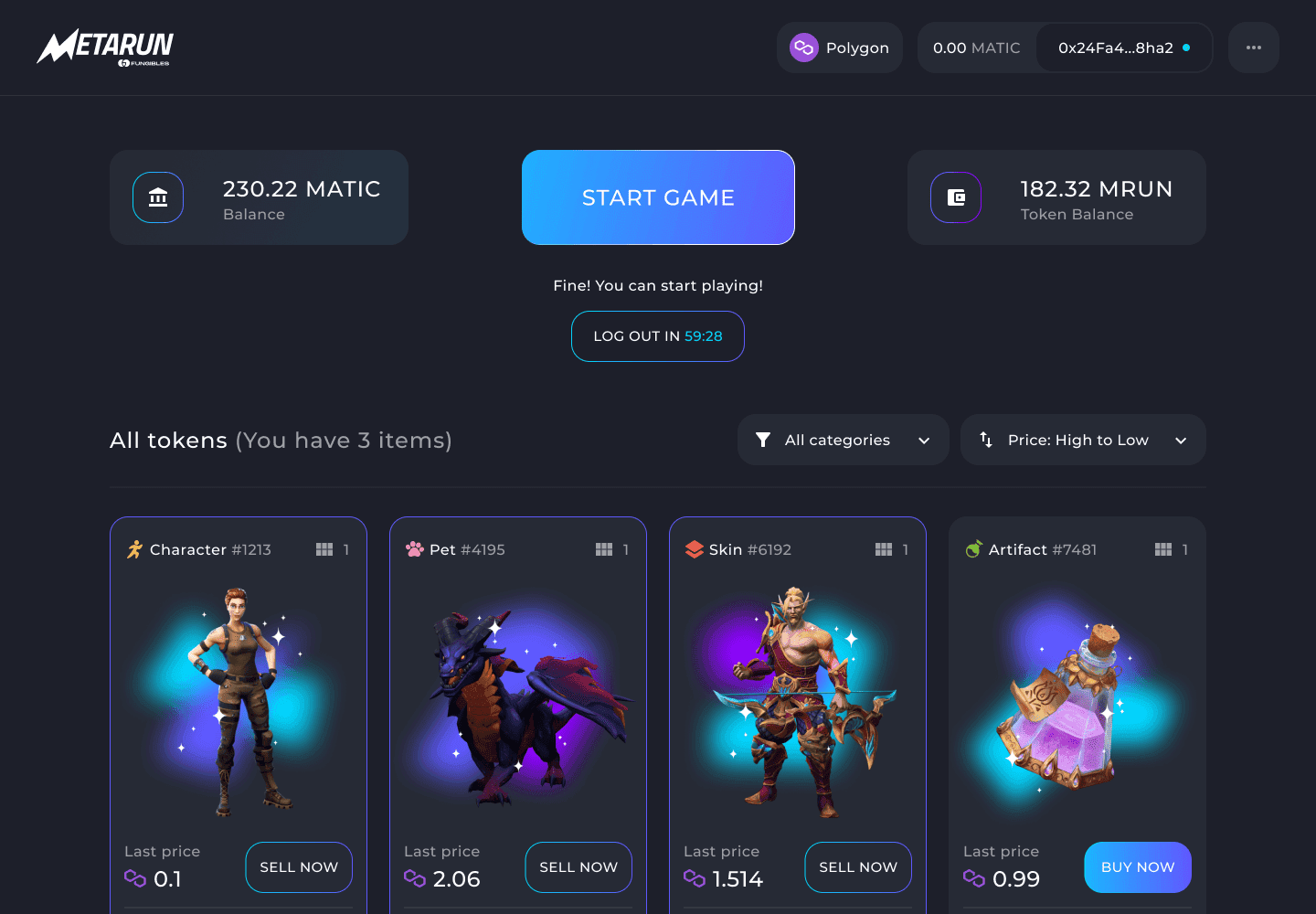The height and width of the screenshot is (914, 1316).
Task: Click the MATIC balance bank icon
Action: point(158,197)
